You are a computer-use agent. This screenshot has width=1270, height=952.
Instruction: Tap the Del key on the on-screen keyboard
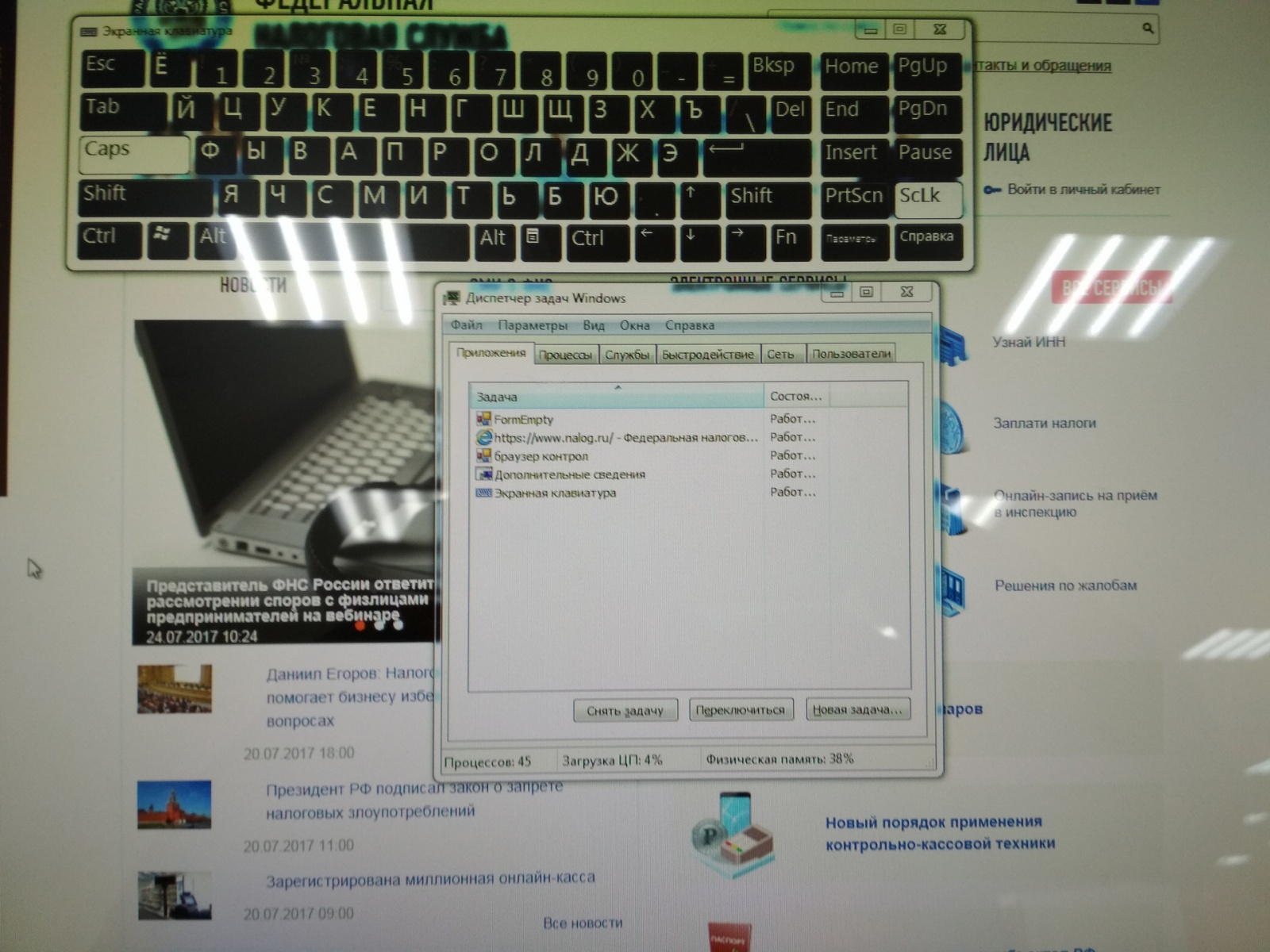790,113
